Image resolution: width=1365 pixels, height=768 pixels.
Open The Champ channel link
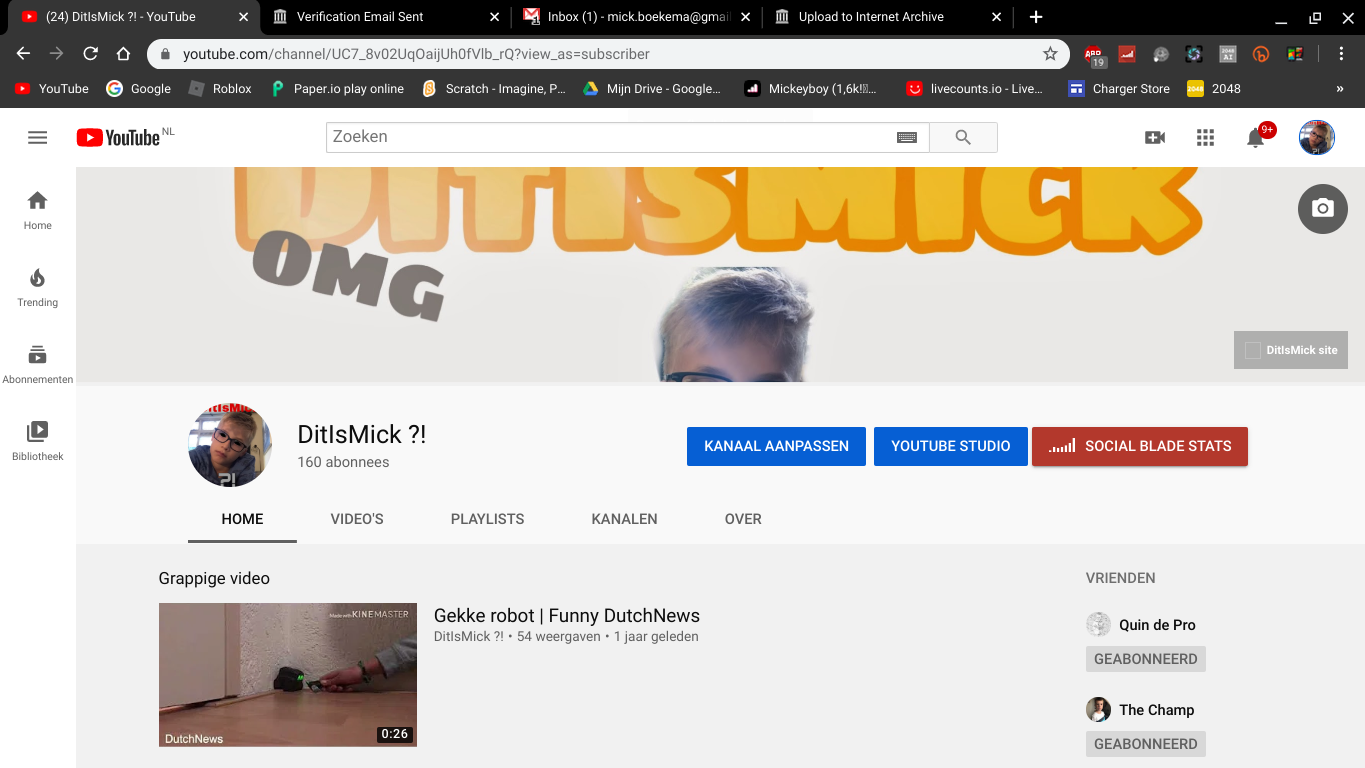point(1156,710)
